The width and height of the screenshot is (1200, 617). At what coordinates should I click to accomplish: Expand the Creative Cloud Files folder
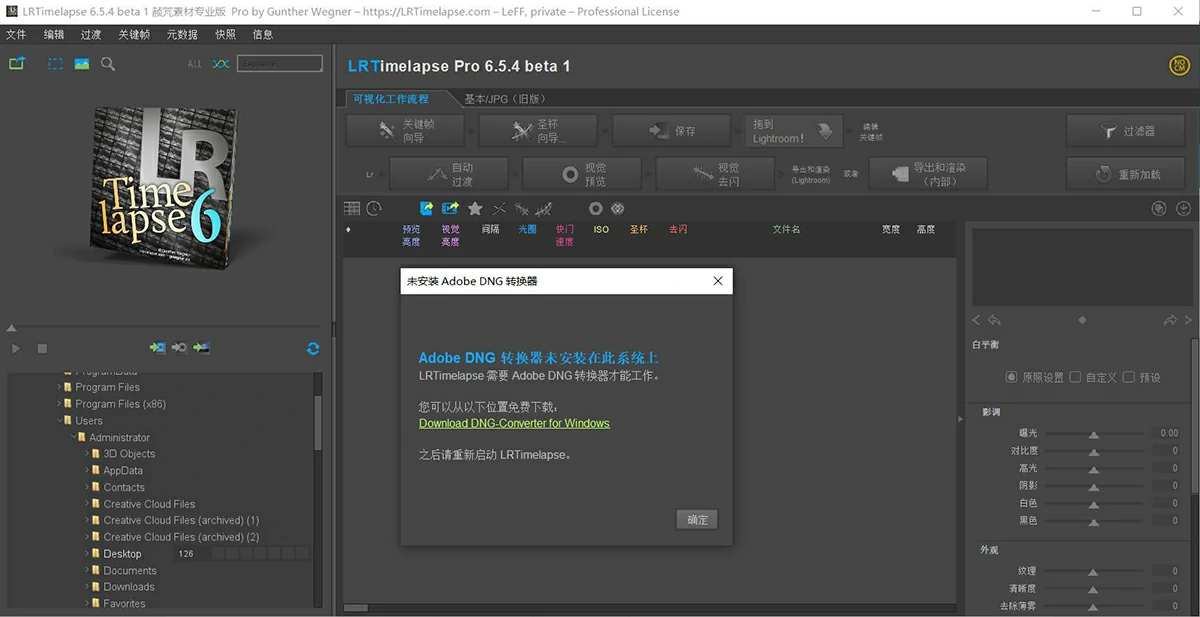[87, 504]
